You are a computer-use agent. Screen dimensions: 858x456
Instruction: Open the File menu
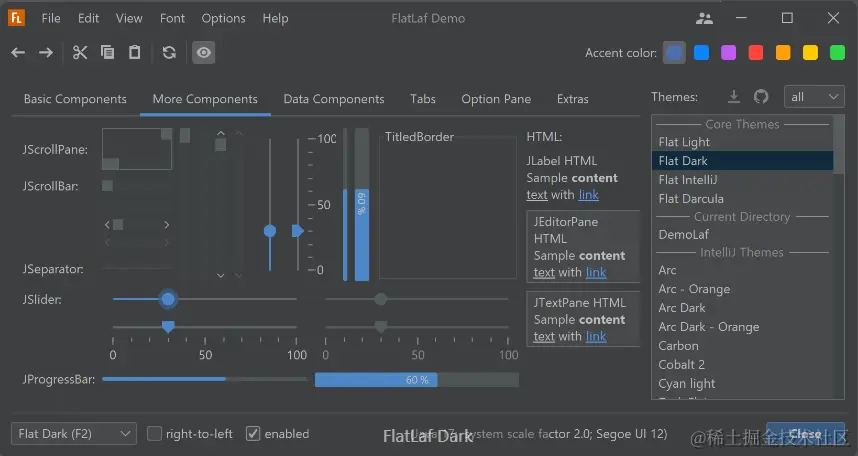pos(51,19)
